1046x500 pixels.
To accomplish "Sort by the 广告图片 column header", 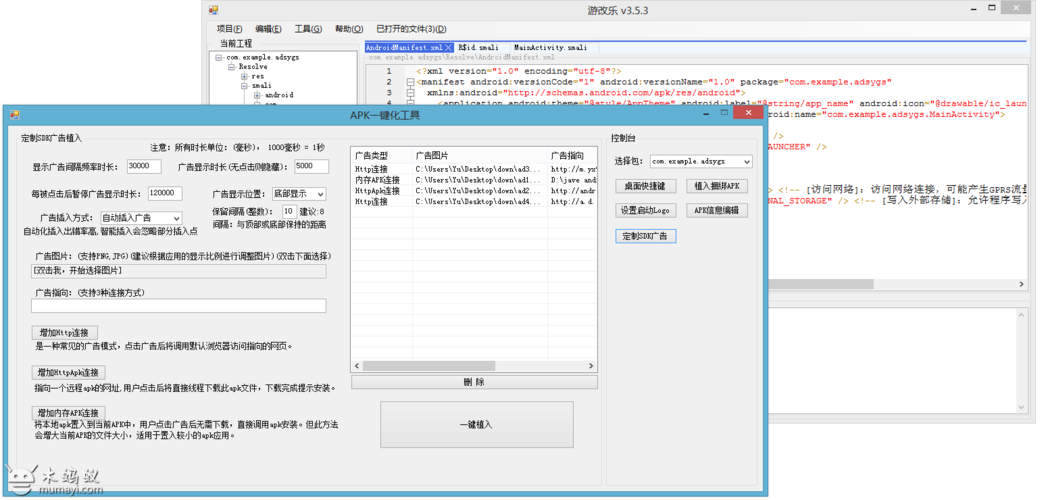I will tap(480, 155).
